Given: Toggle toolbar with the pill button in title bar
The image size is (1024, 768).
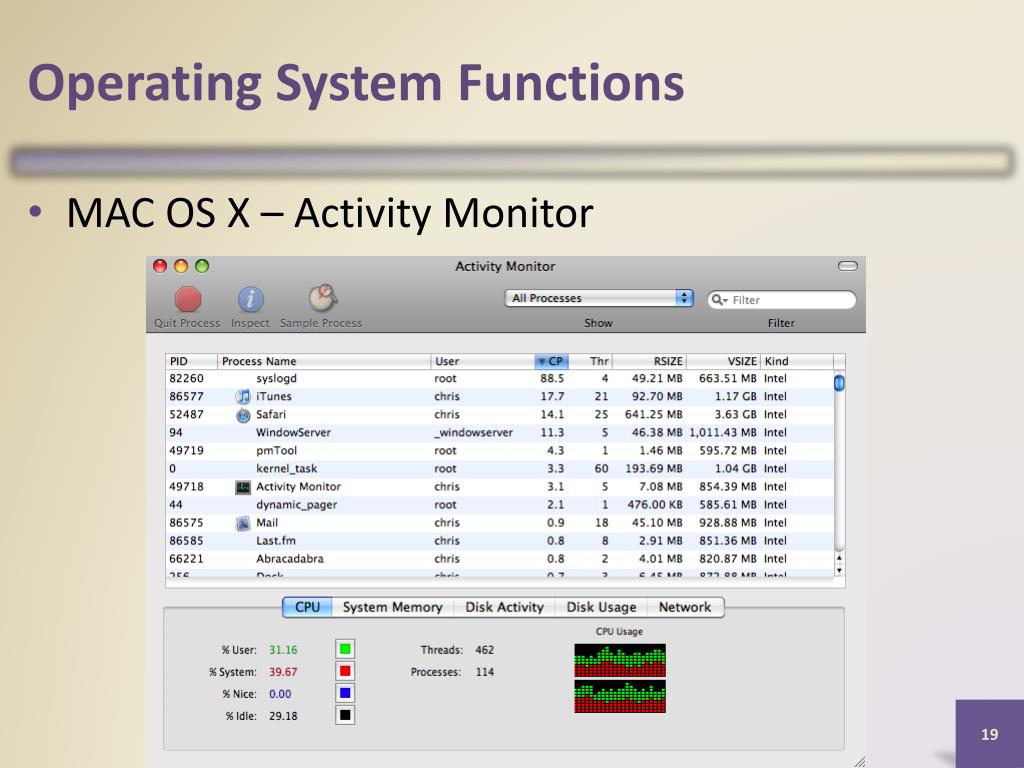Looking at the screenshot, I should pos(848,266).
